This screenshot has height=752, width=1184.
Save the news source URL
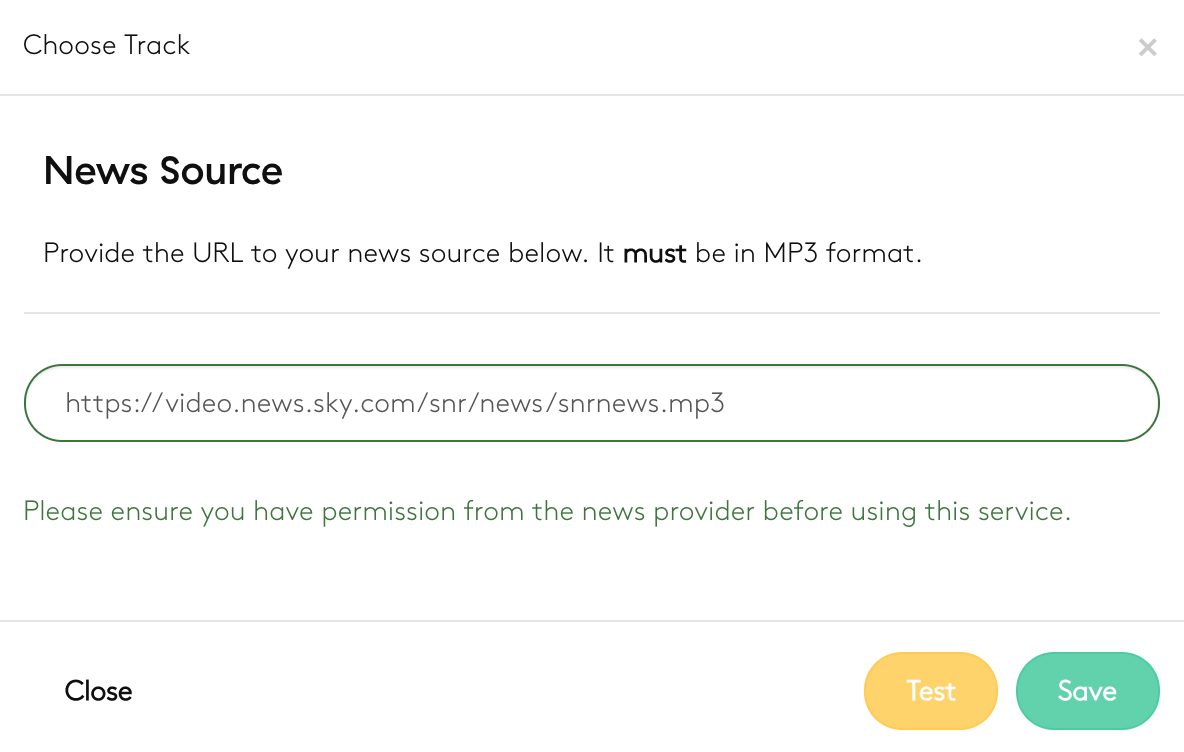[x=1087, y=691]
